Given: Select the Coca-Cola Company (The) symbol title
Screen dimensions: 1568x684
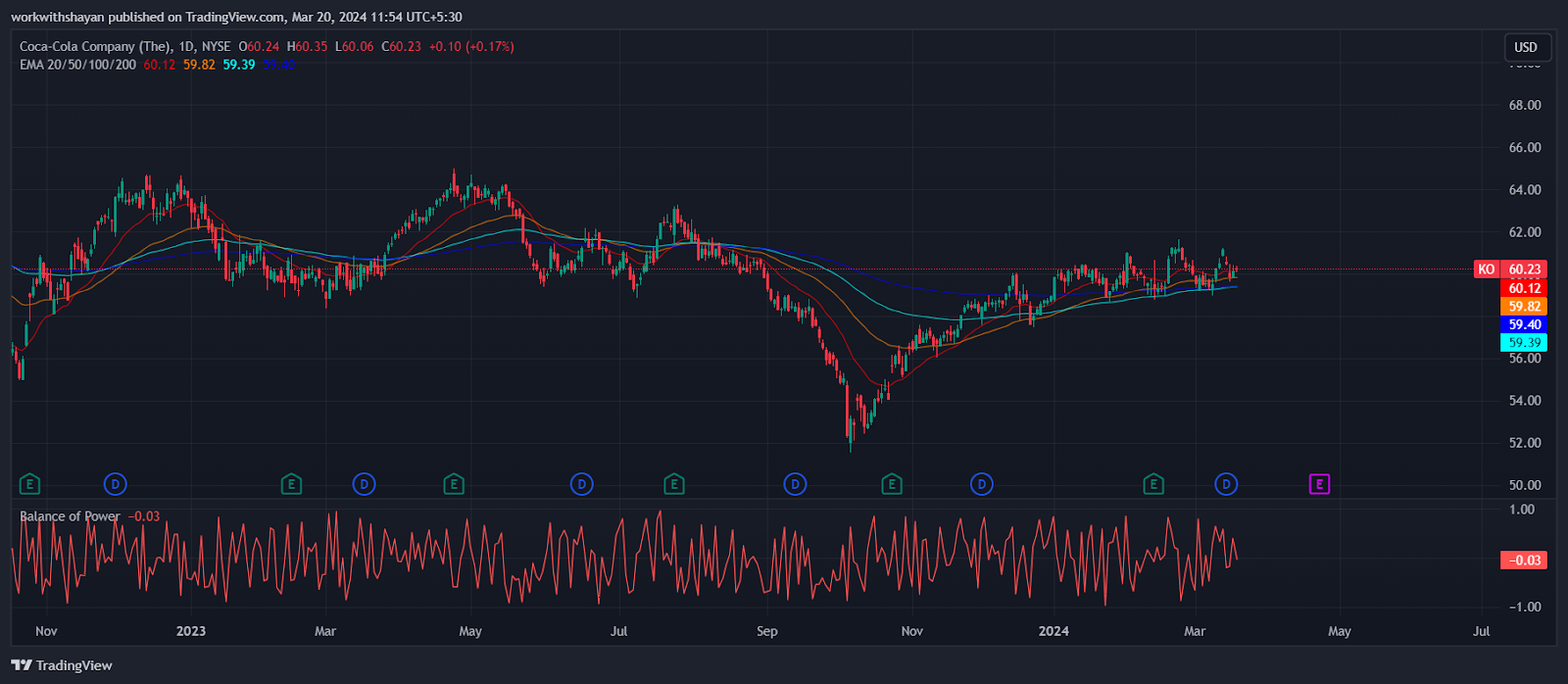Looking at the screenshot, I should 94,46.
